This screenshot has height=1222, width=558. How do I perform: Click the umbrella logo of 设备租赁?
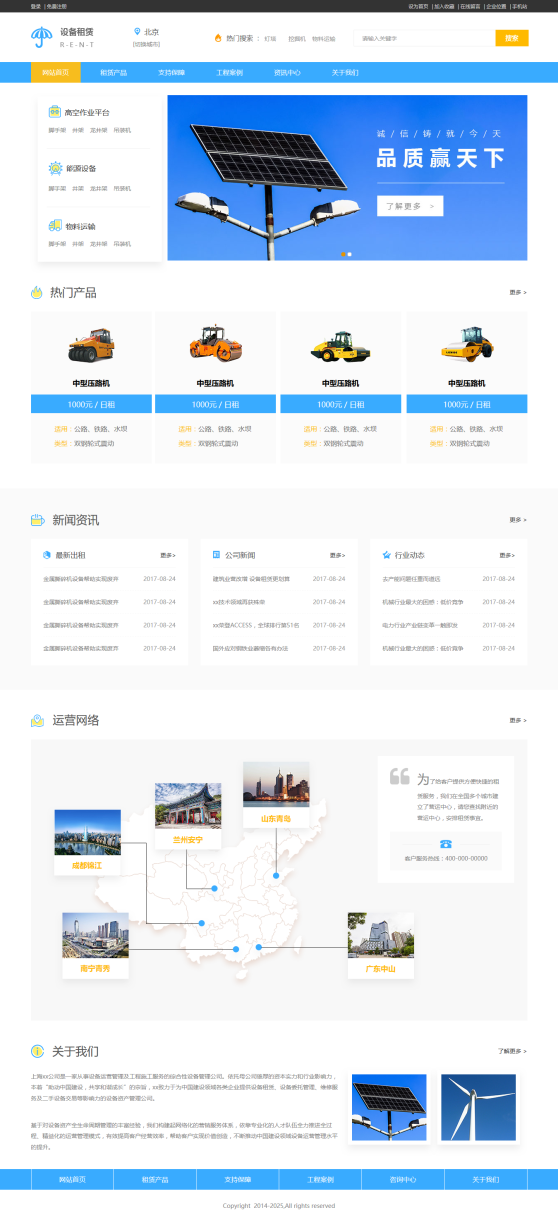coord(41,38)
